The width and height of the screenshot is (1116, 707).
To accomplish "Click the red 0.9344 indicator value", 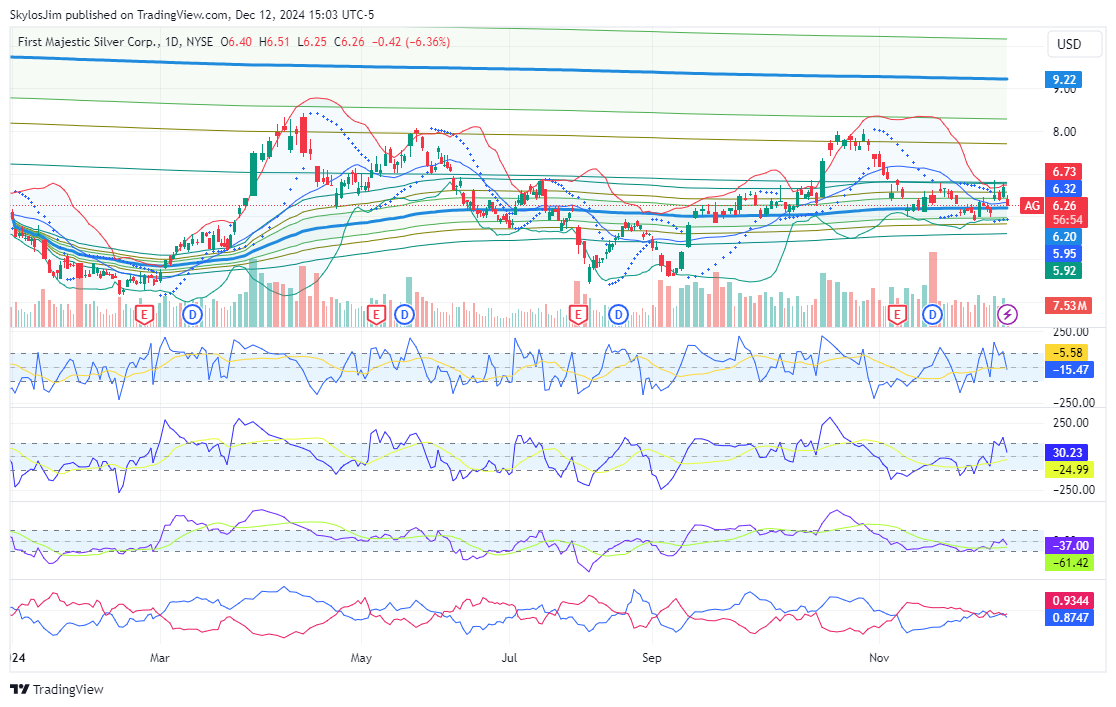I will 1069,600.
